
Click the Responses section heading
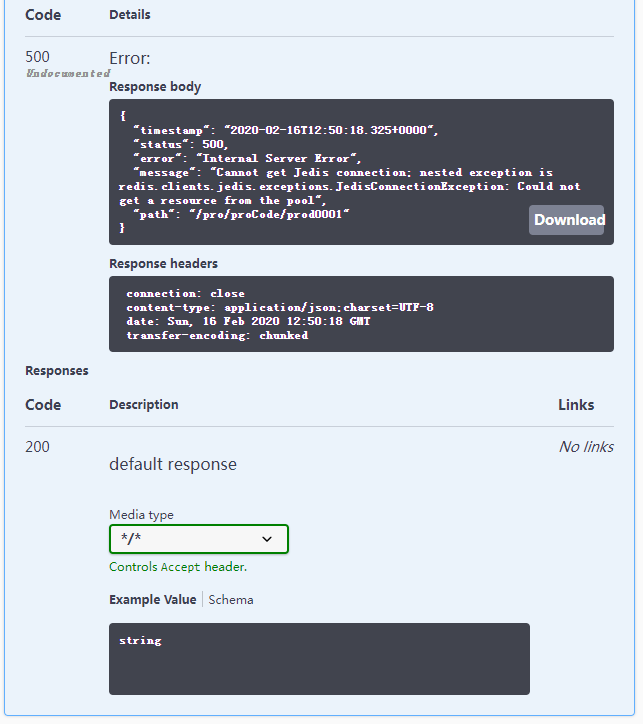click(x=57, y=371)
